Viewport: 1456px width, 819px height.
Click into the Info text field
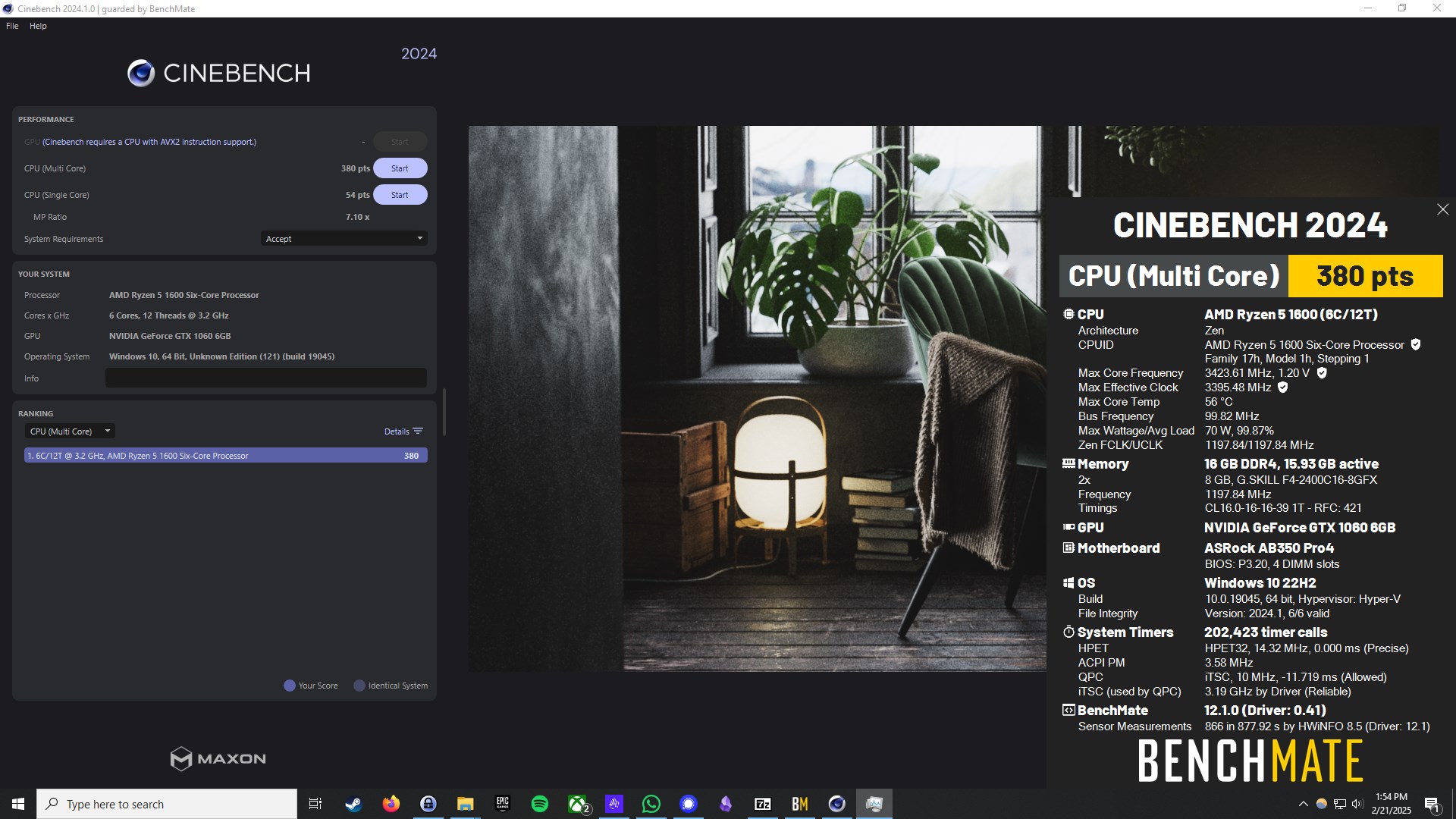tap(265, 378)
